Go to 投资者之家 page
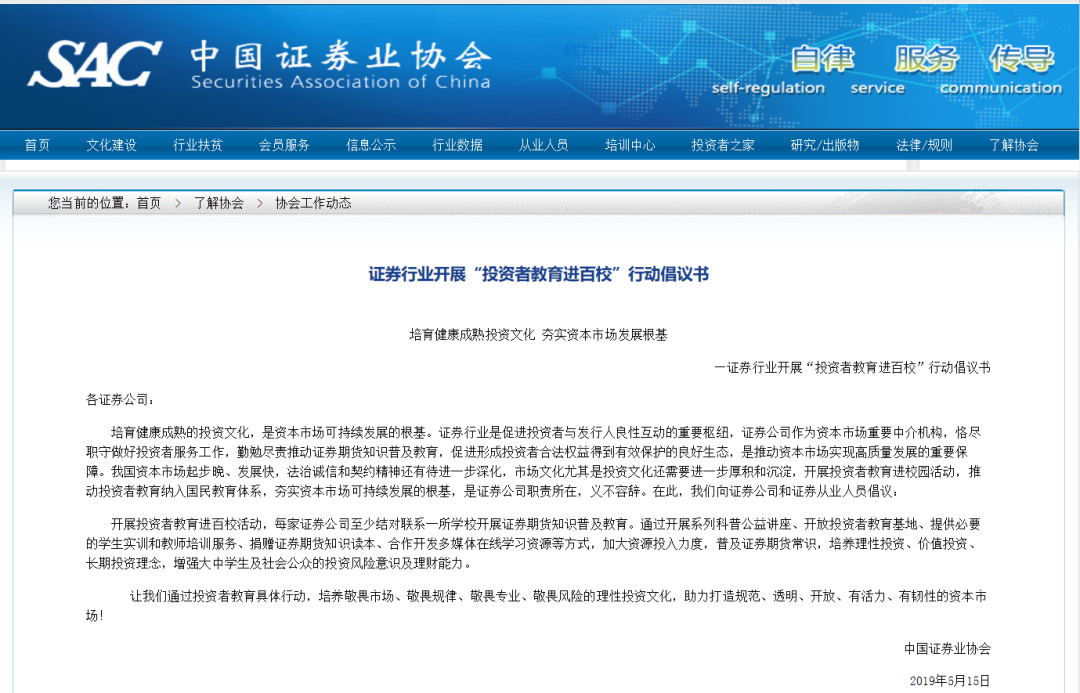The height and width of the screenshot is (693, 1080). coord(723,145)
